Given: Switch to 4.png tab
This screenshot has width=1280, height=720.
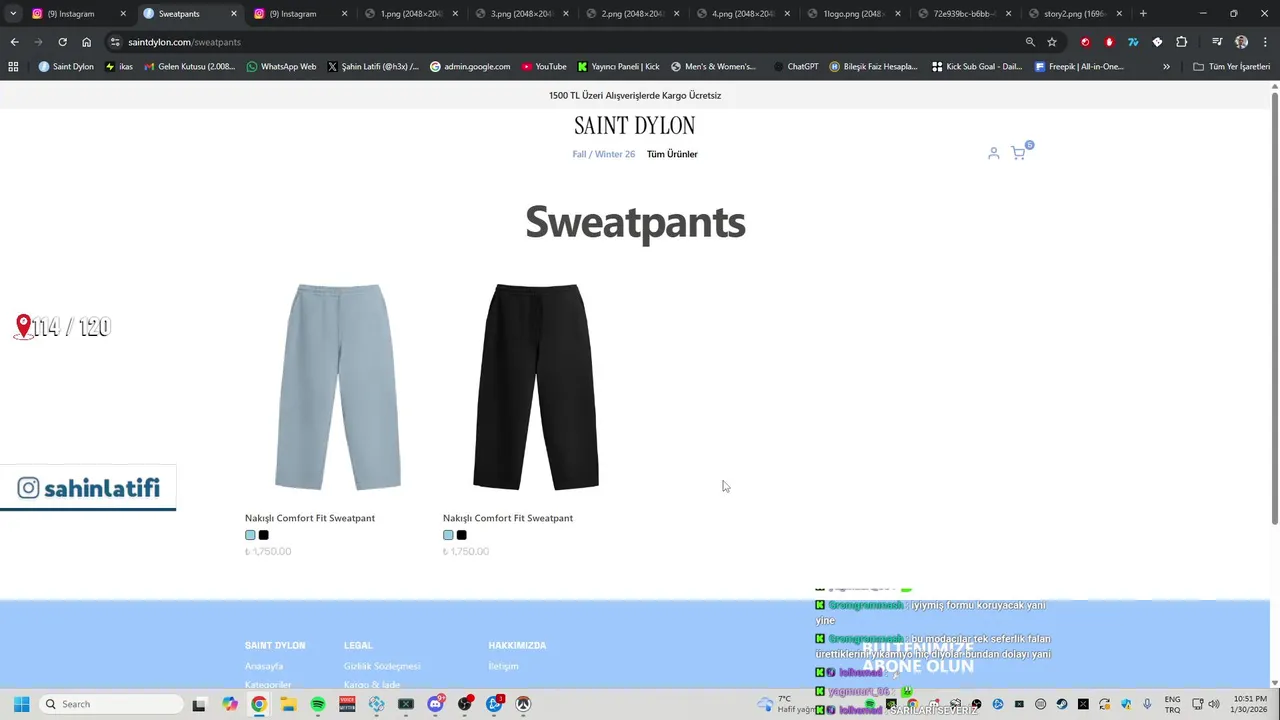Looking at the screenshot, I should click(742, 14).
